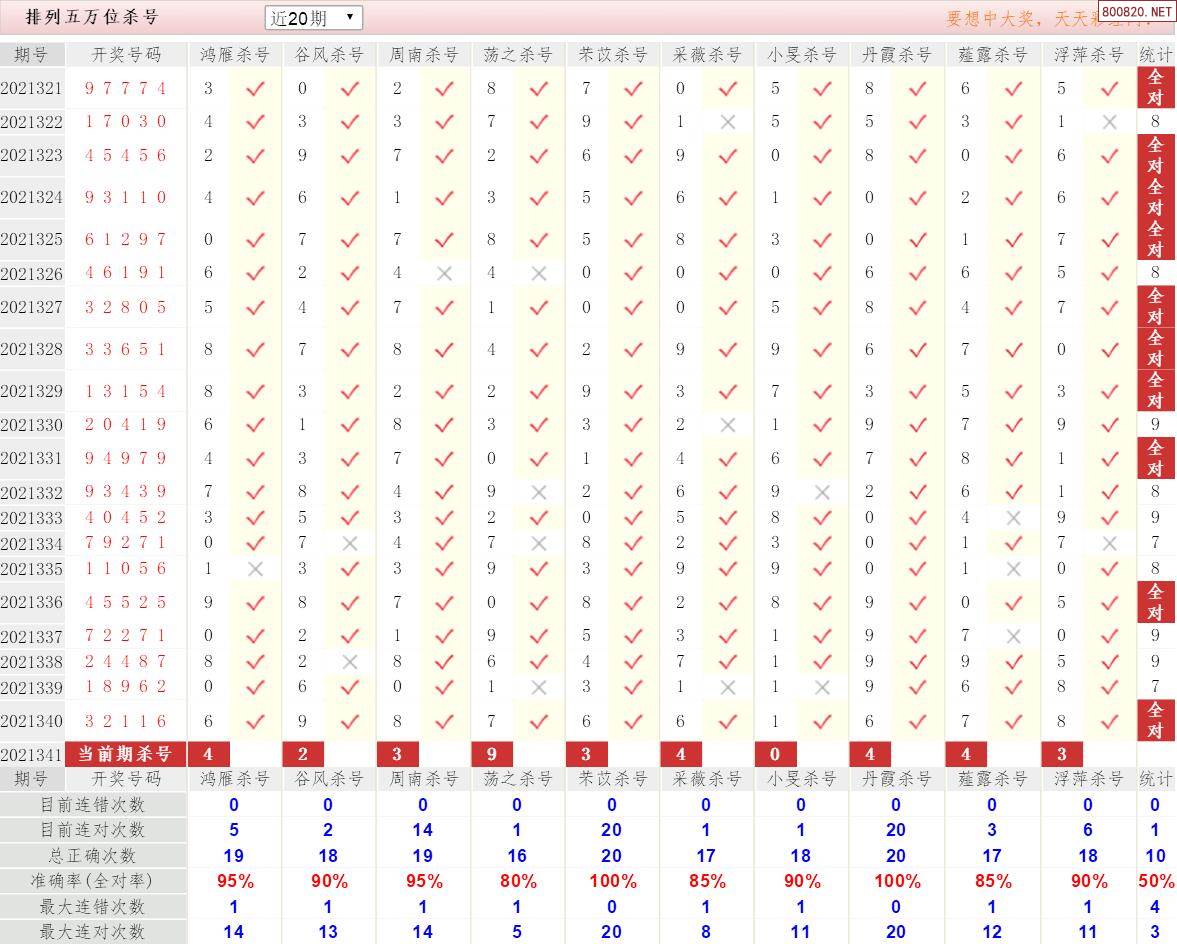Click the red 0 under 小旻 for 2021341
This screenshot has width=1177, height=944.
[775, 753]
